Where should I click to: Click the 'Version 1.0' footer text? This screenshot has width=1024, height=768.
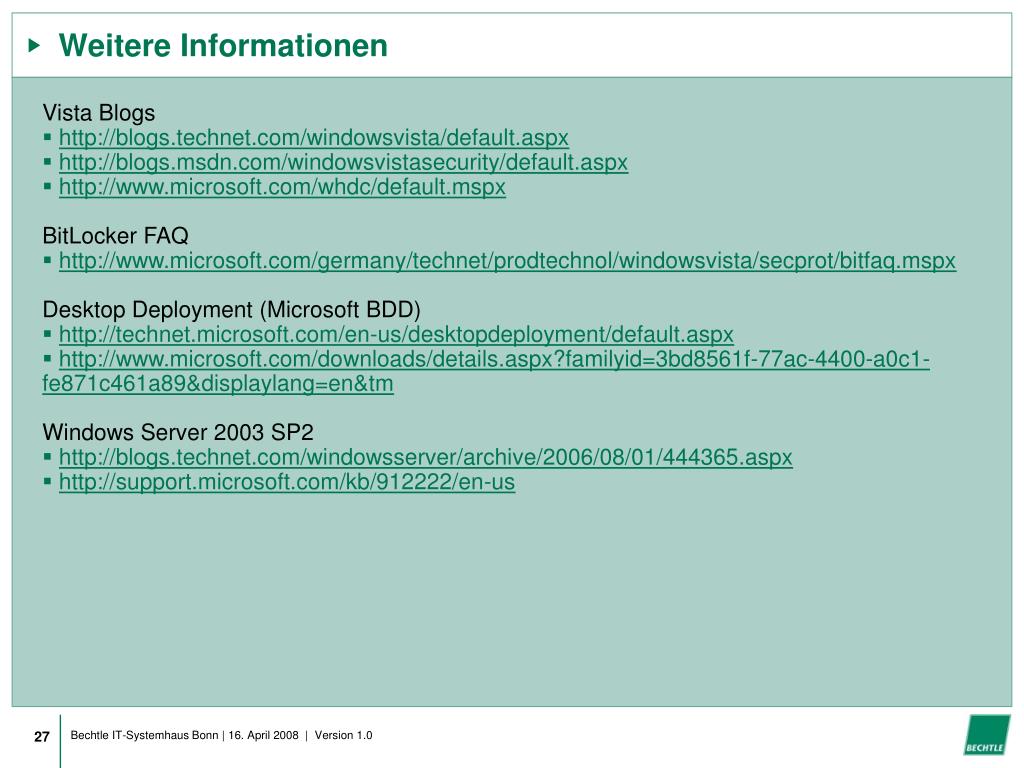click(x=344, y=735)
